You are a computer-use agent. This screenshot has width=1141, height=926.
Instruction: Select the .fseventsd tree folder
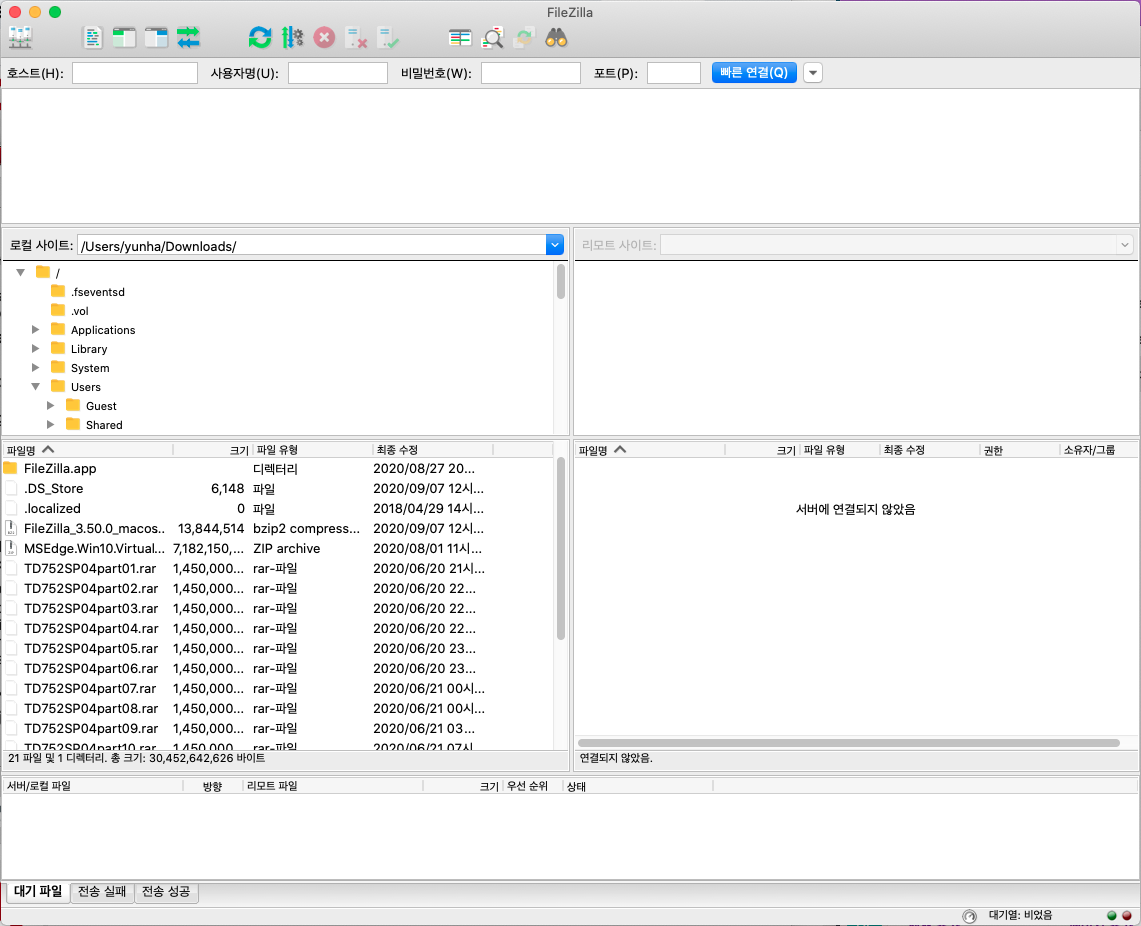(98, 292)
